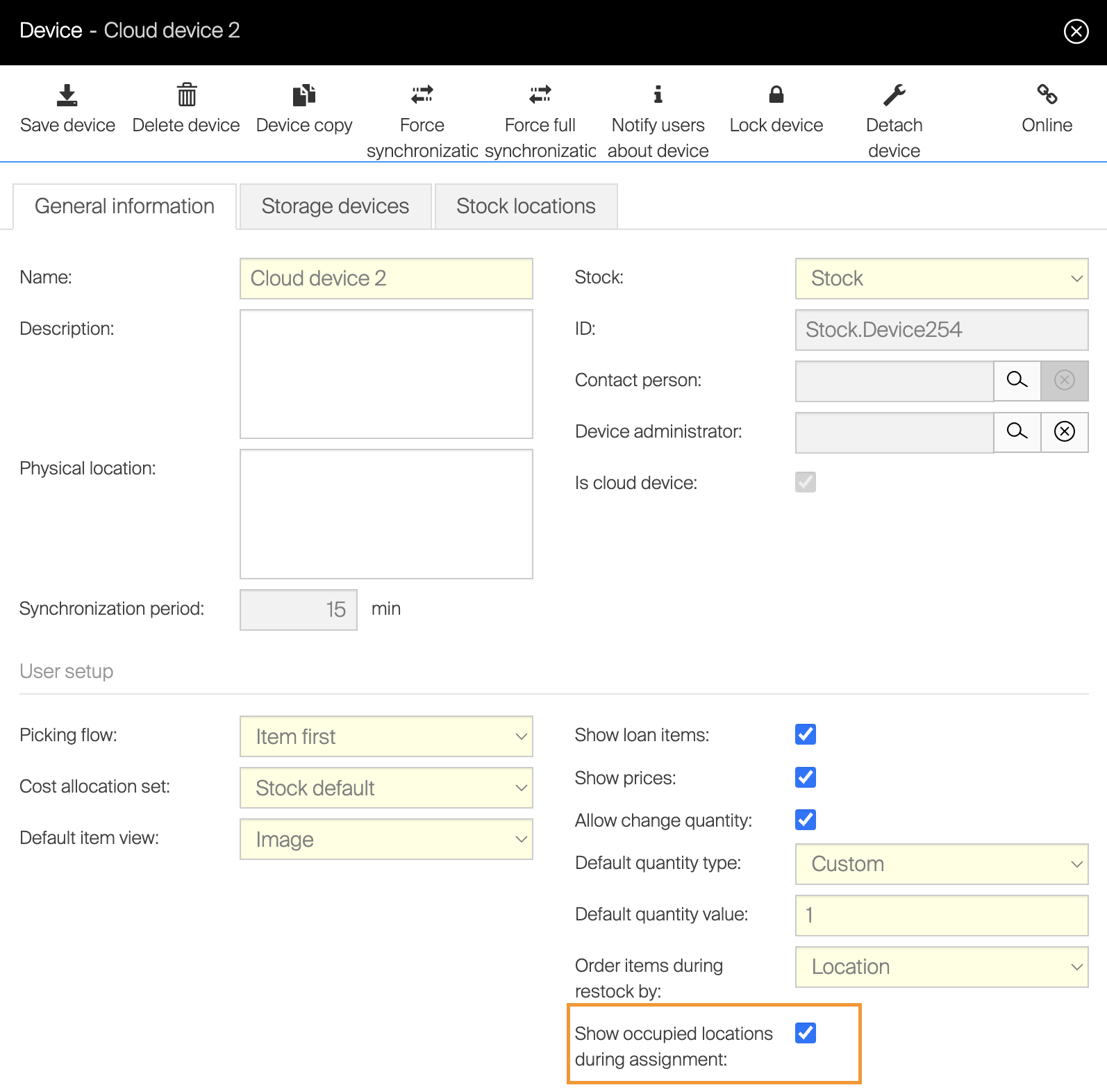Open the Picking flow dropdown
Image resolution: width=1107 pixels, height=1092 pixels.
386,736
